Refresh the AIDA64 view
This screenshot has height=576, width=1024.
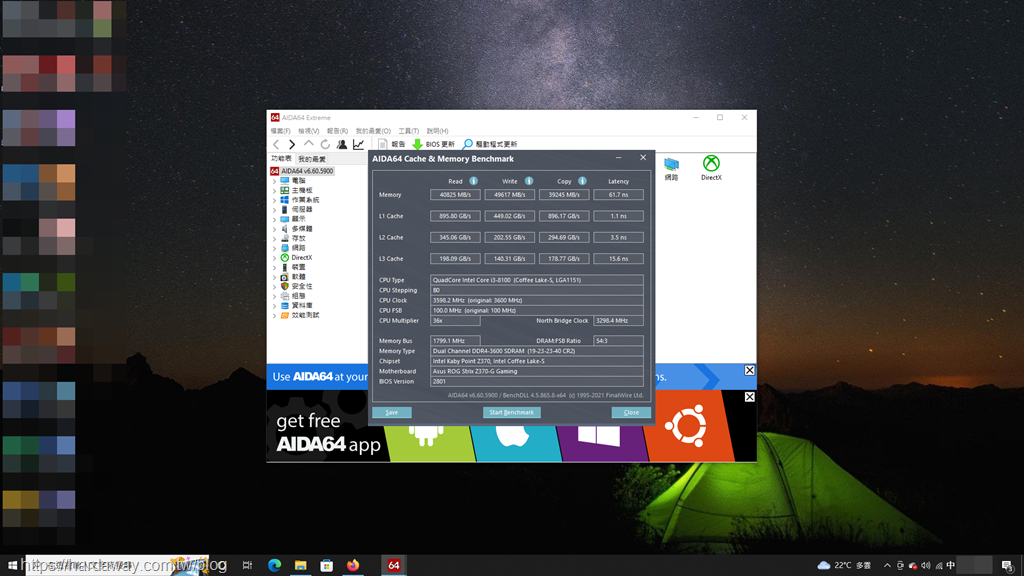tap(325, 144)
